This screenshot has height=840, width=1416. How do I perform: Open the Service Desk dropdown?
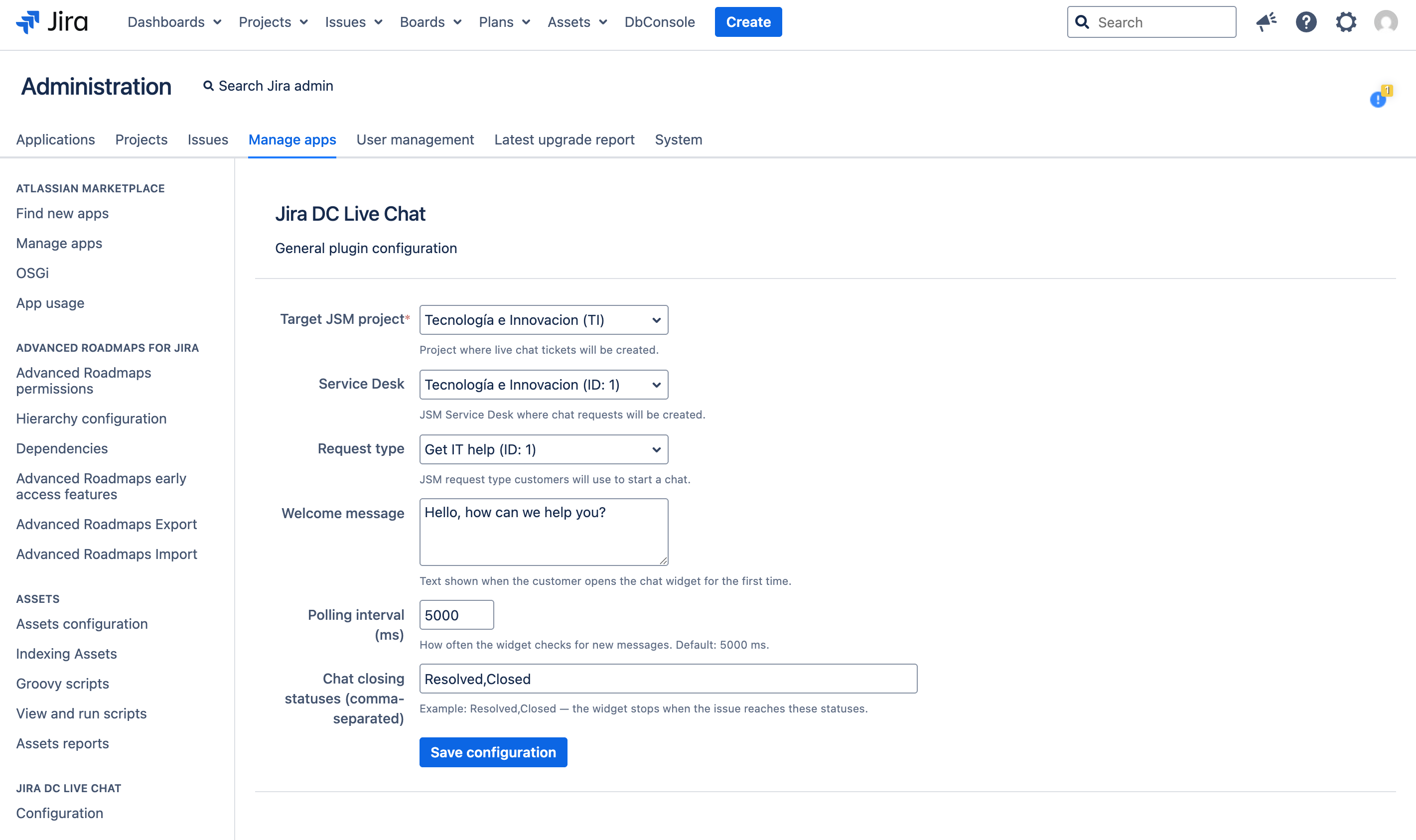543,385
